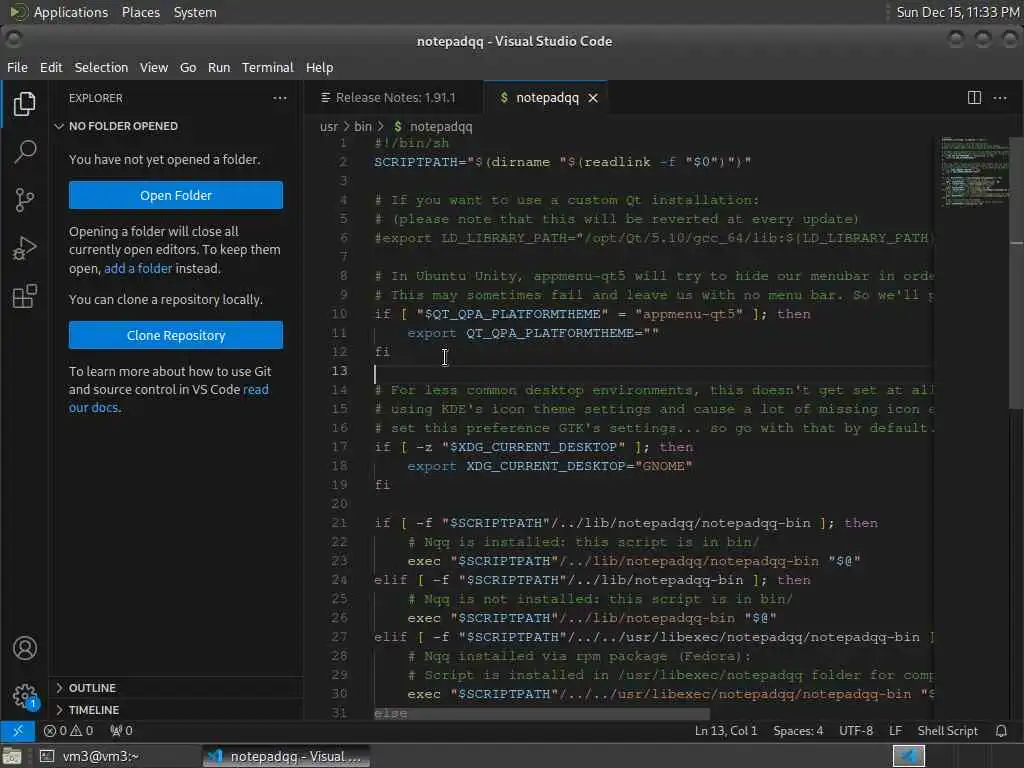This screenshot has width=1024, height=768.
Task: Switch to the Release Notes: 1.91.1 tab
Action: point(394,98)
